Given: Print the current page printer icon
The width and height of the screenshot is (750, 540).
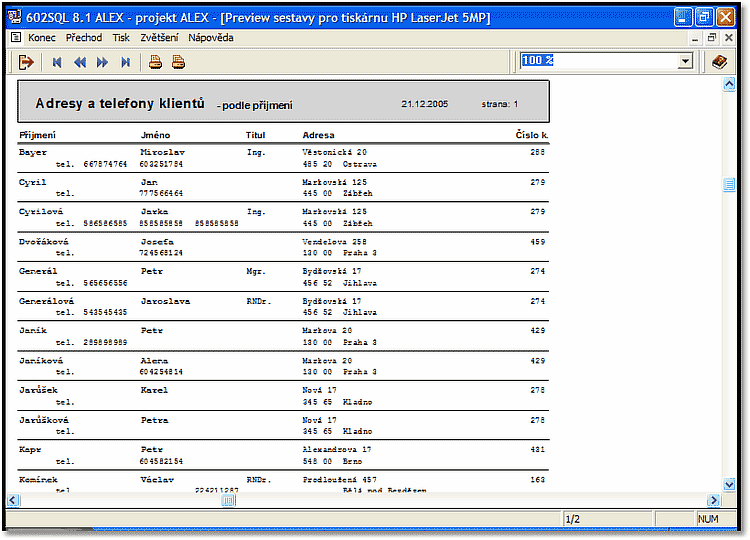Looking at the screenshot, I should click(155, 62).
